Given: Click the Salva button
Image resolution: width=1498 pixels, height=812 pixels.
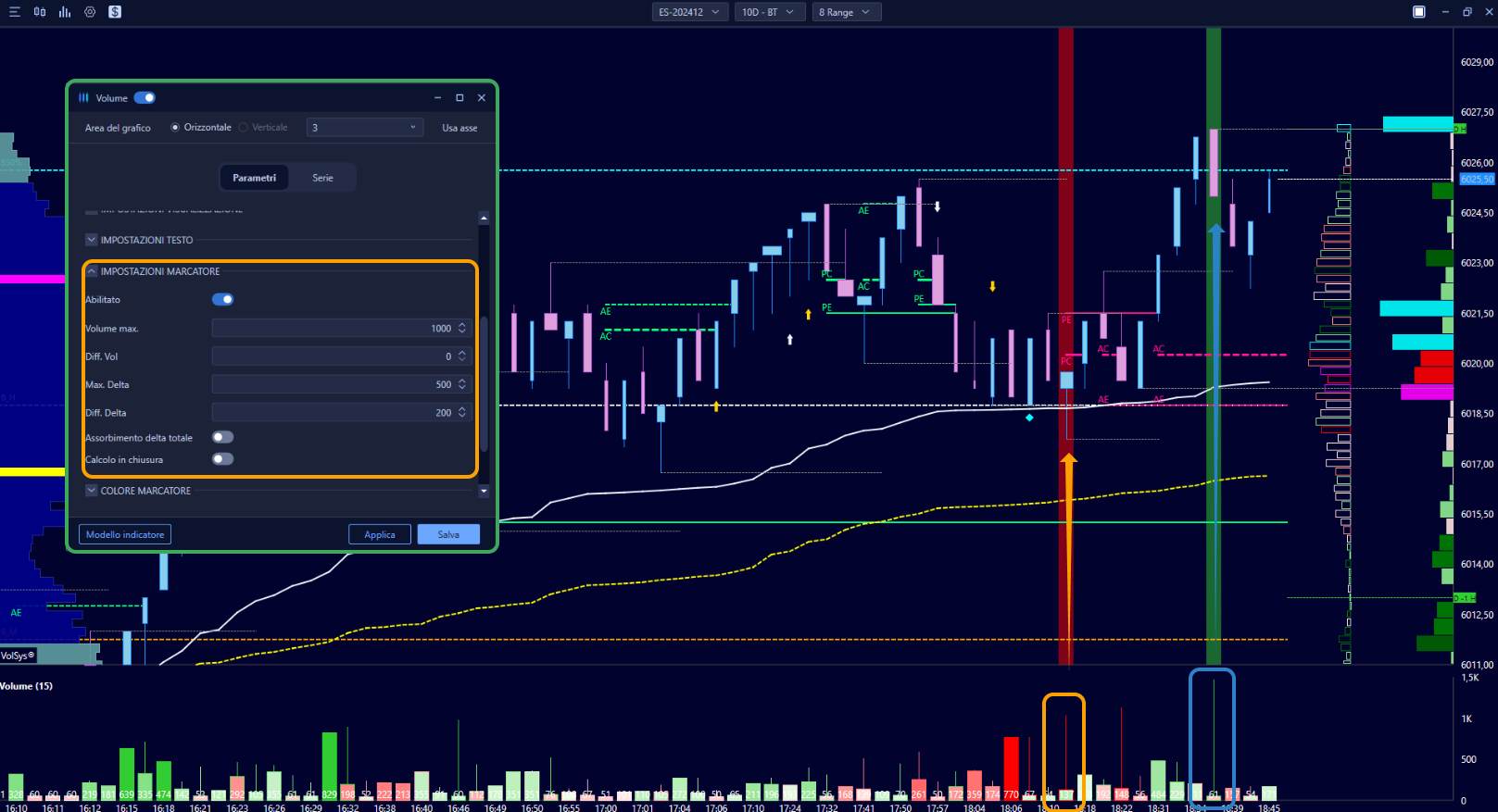Looking at the screenshot, I should coord(448,534).
